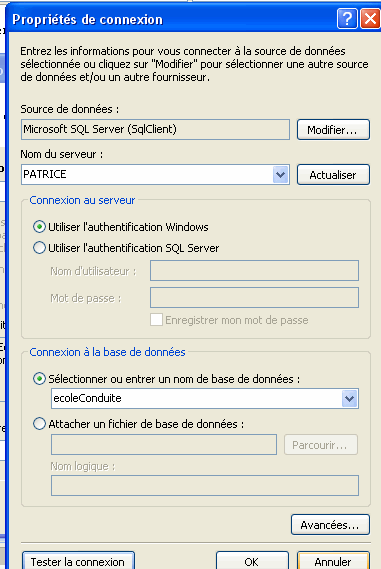Viewport: 381px width, 569px height.
Task: Click the help question mark icon
Action: (x=347, y=18)
